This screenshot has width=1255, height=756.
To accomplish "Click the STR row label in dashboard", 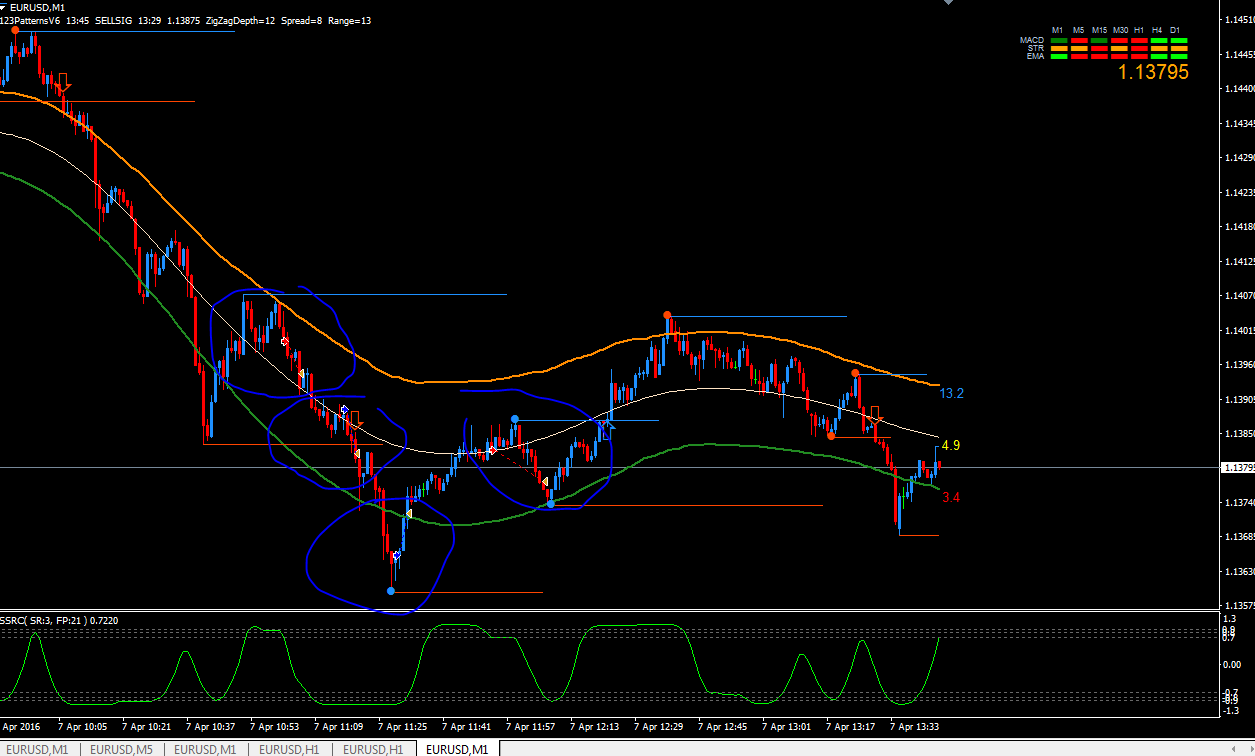I will coord(1036,48).
